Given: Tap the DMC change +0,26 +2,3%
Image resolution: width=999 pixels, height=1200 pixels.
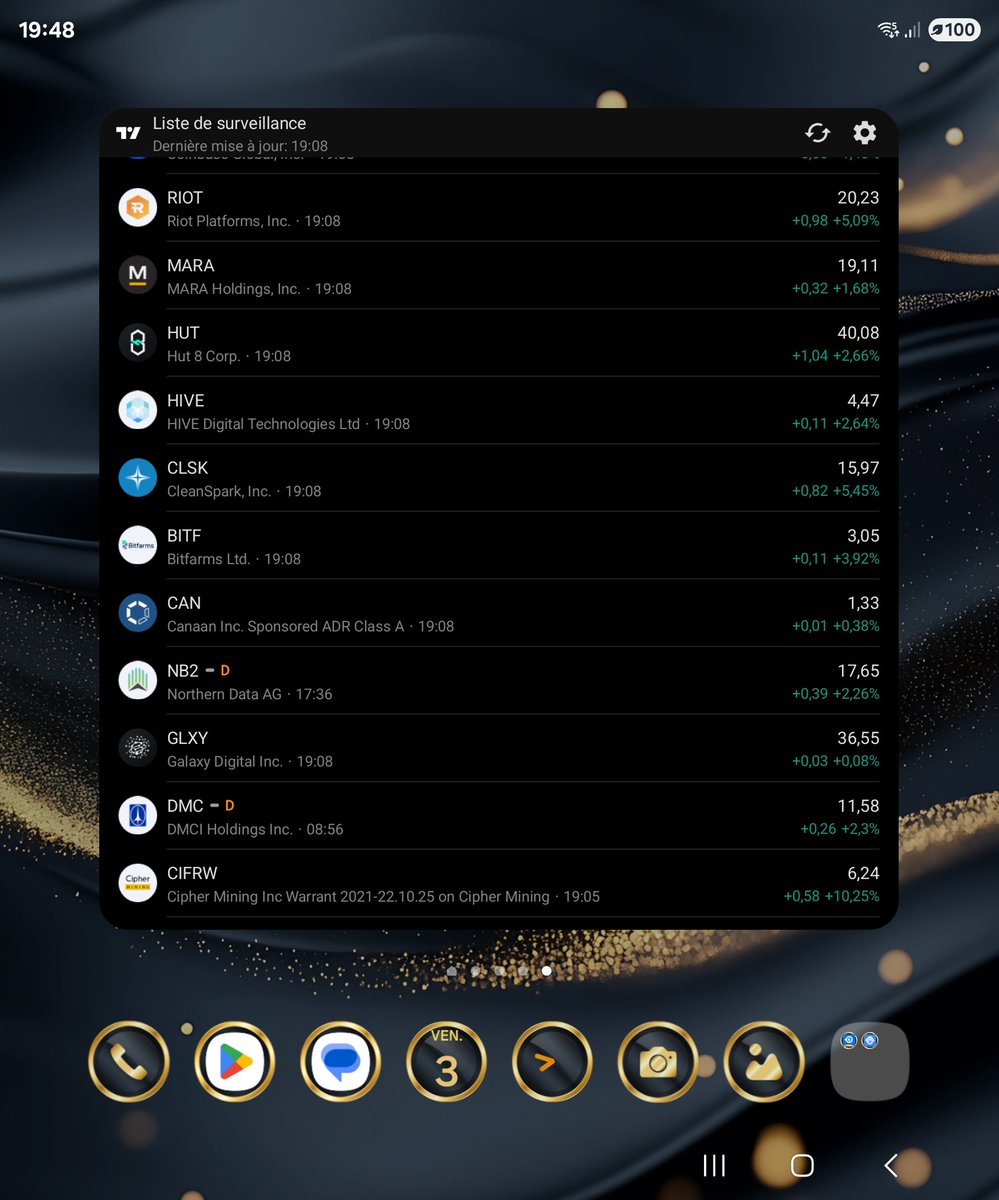Looking at the screenshot, I should tap(840, 828).
